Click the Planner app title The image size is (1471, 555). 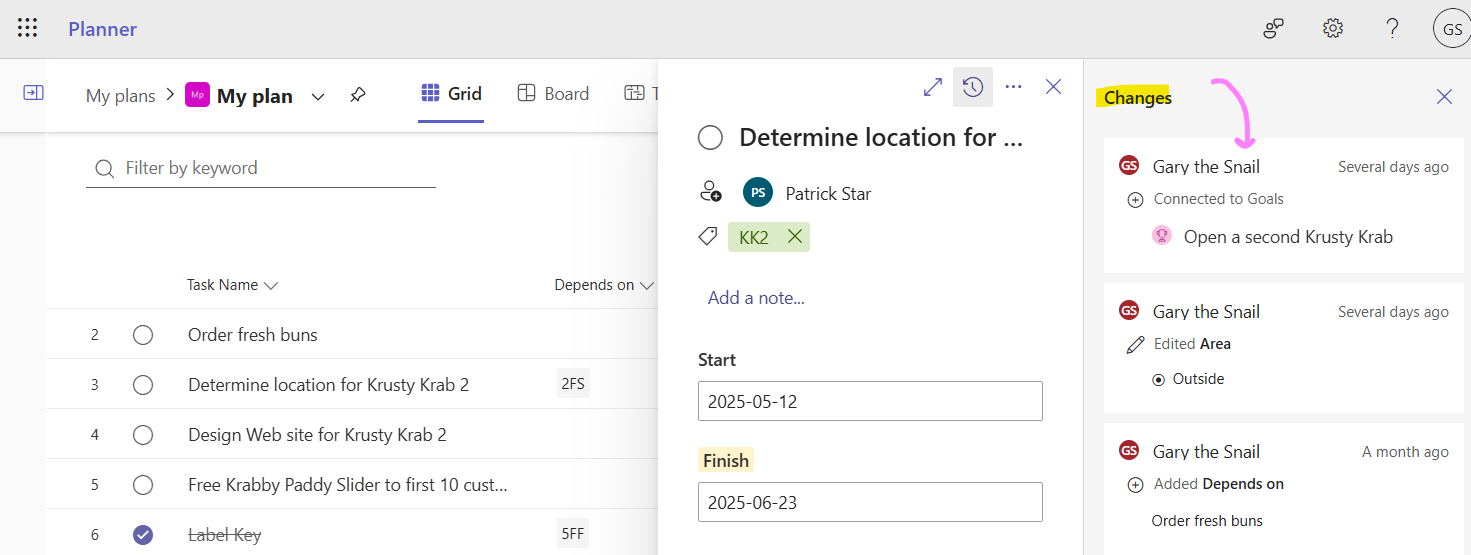[103, 29]
